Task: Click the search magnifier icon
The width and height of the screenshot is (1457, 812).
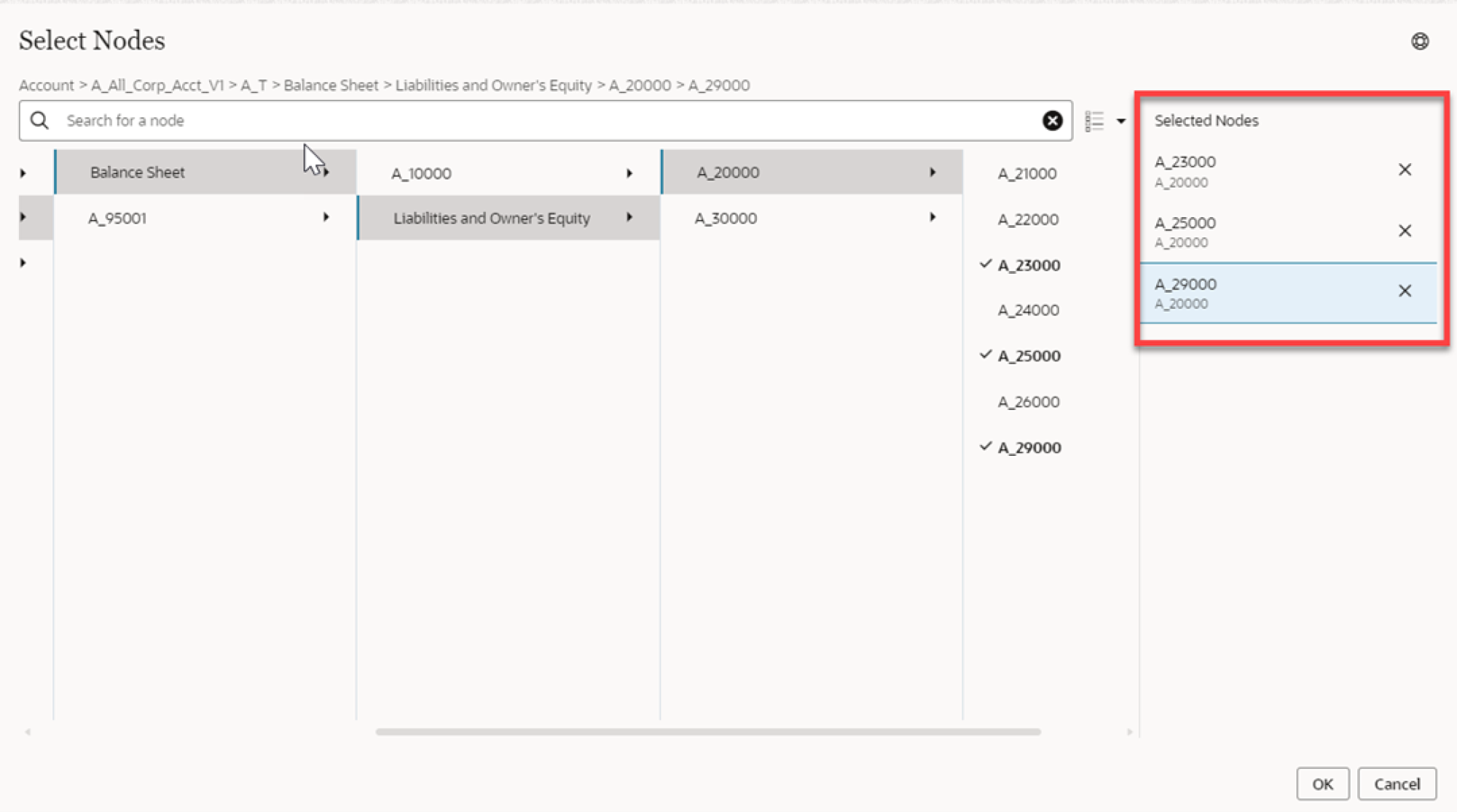Action: (40, 120)
